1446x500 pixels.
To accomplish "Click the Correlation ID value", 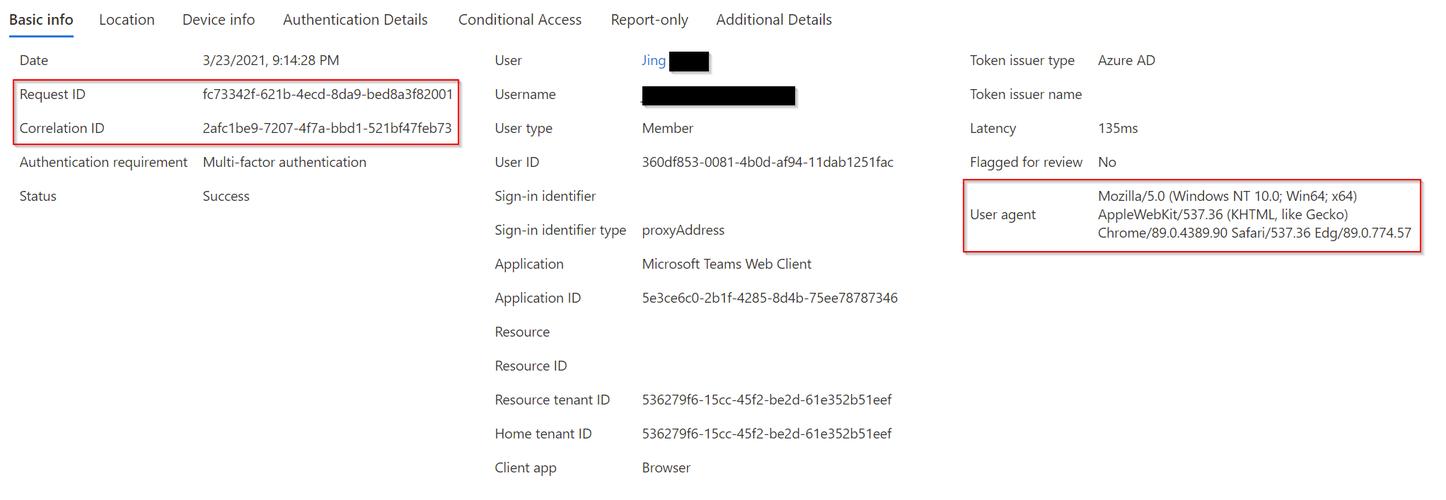I will pyautogui.click(x=327, y=128).
